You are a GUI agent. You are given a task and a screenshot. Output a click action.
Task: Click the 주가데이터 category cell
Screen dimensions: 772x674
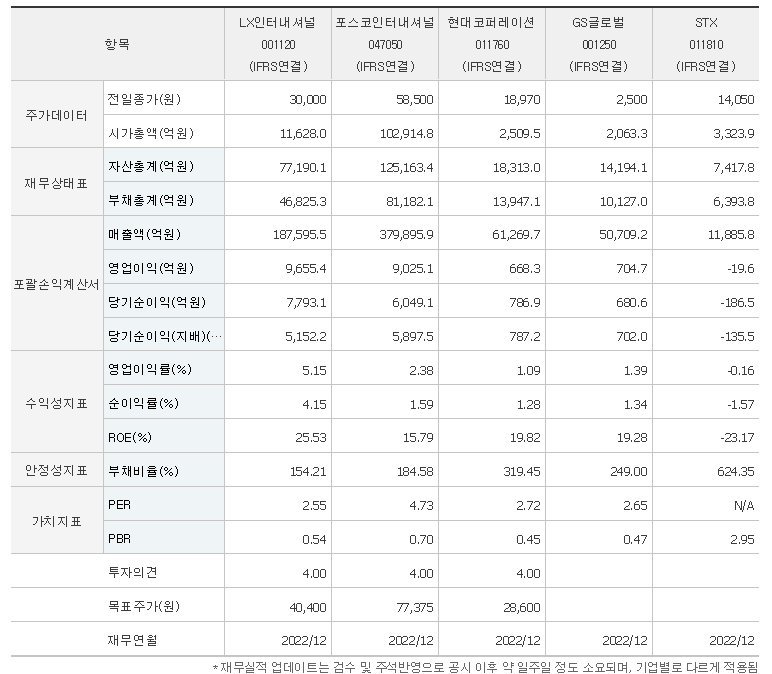[57, 115]
